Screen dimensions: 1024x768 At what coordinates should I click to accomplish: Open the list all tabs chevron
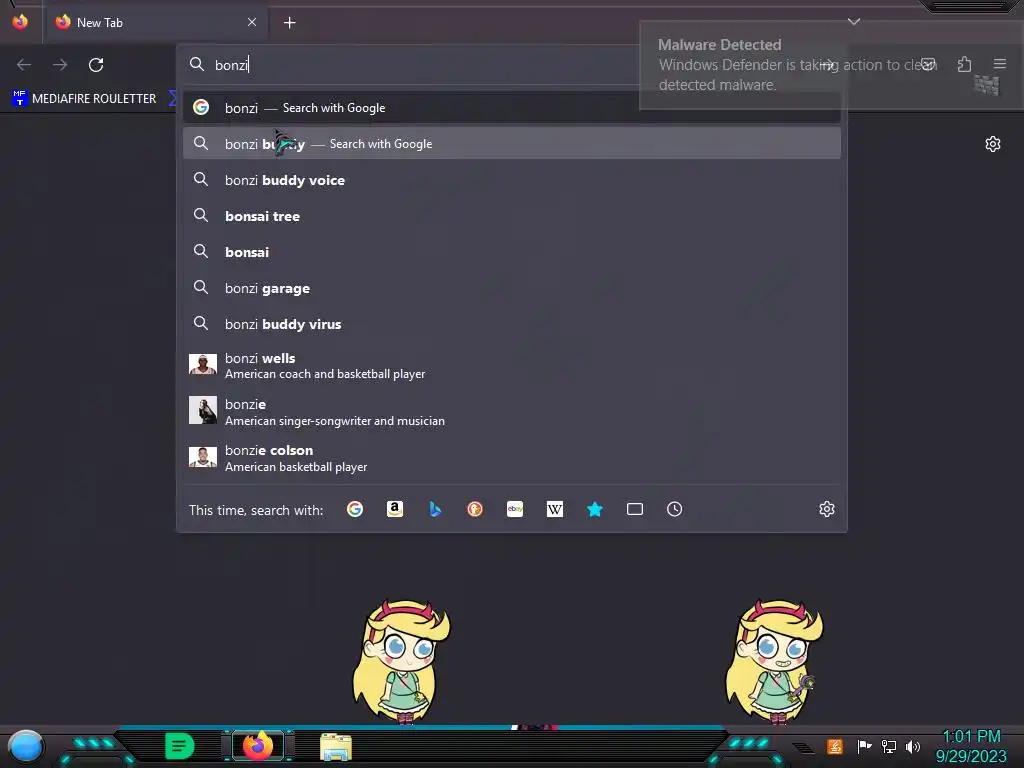[x=854, y=22]
